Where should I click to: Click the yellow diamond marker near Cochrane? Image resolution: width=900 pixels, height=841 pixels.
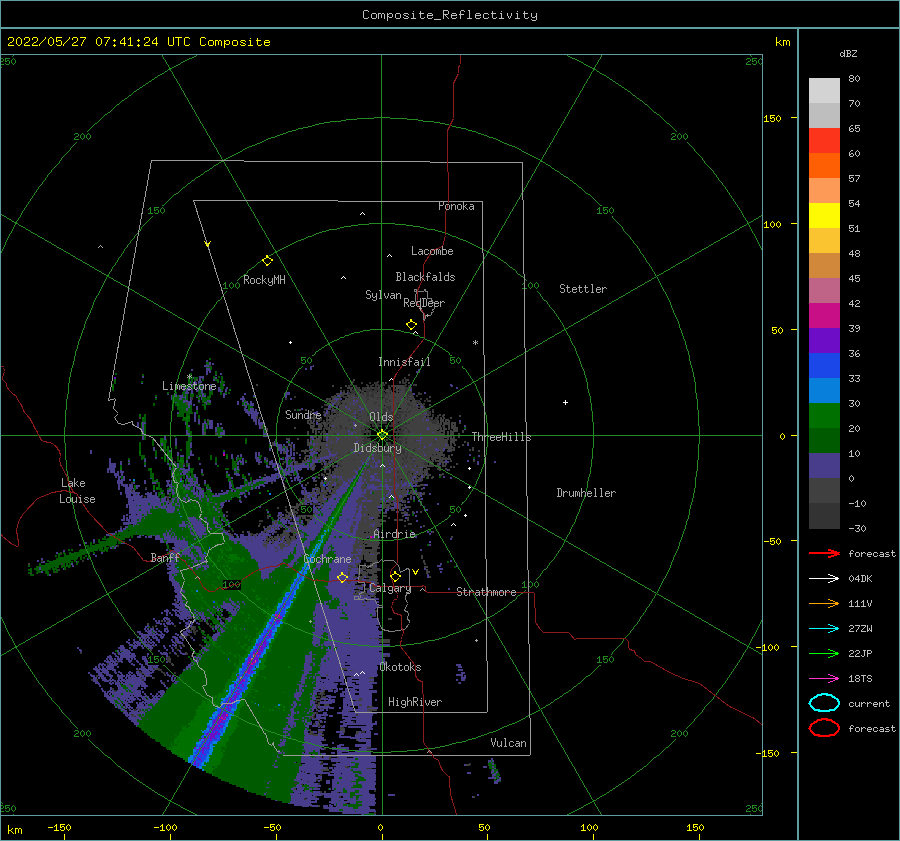tap(342, 577)
